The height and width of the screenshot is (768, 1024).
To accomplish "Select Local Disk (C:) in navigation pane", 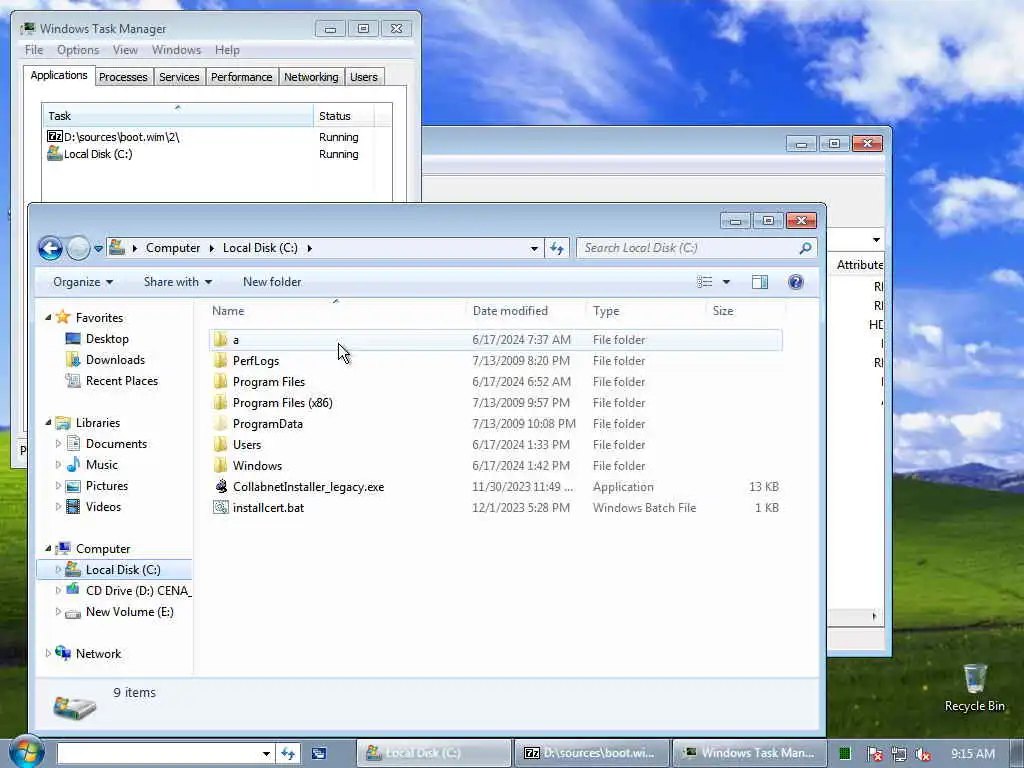I will coord(123,569).
